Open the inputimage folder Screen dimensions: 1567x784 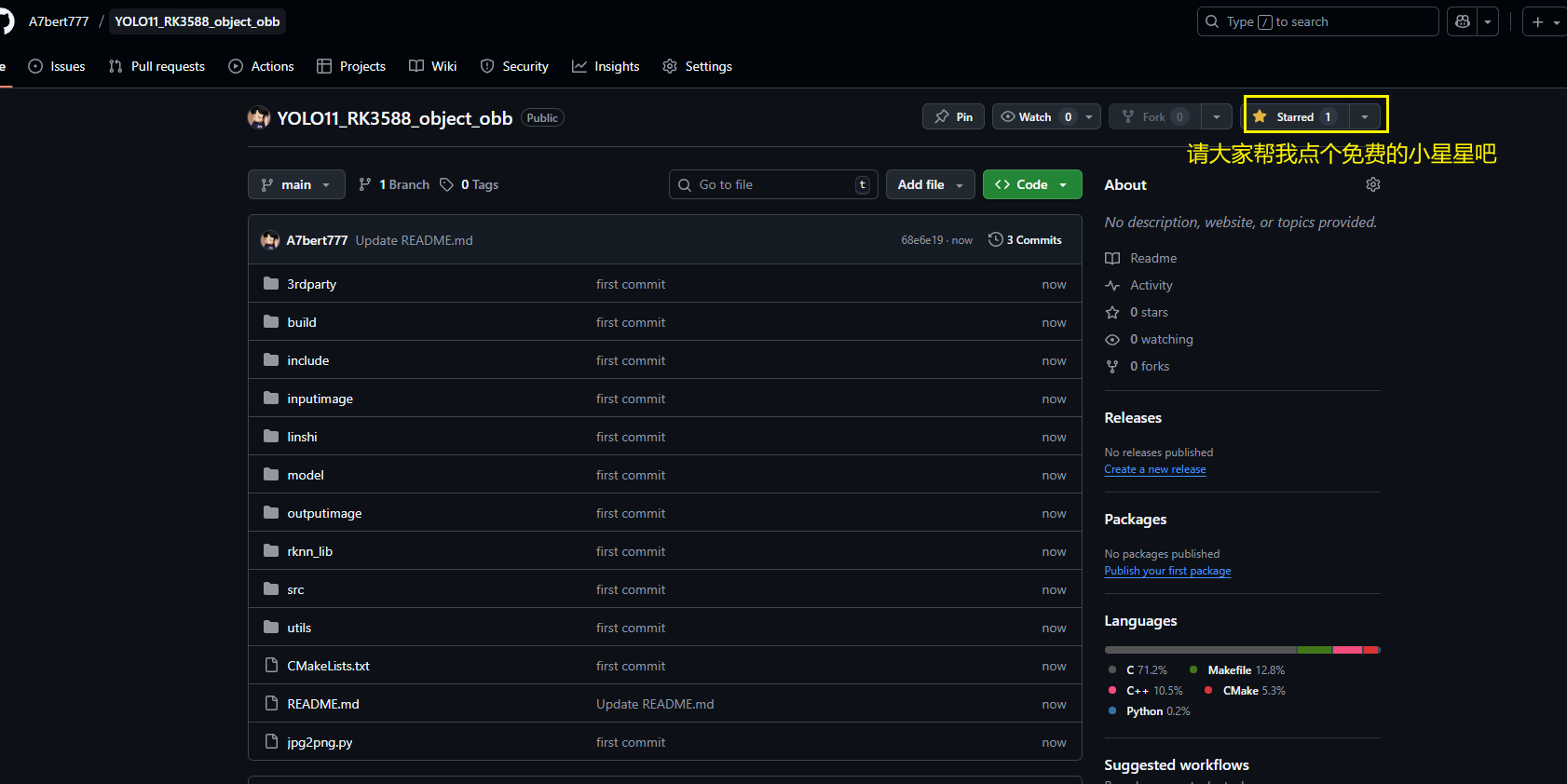tap(320, 399)
